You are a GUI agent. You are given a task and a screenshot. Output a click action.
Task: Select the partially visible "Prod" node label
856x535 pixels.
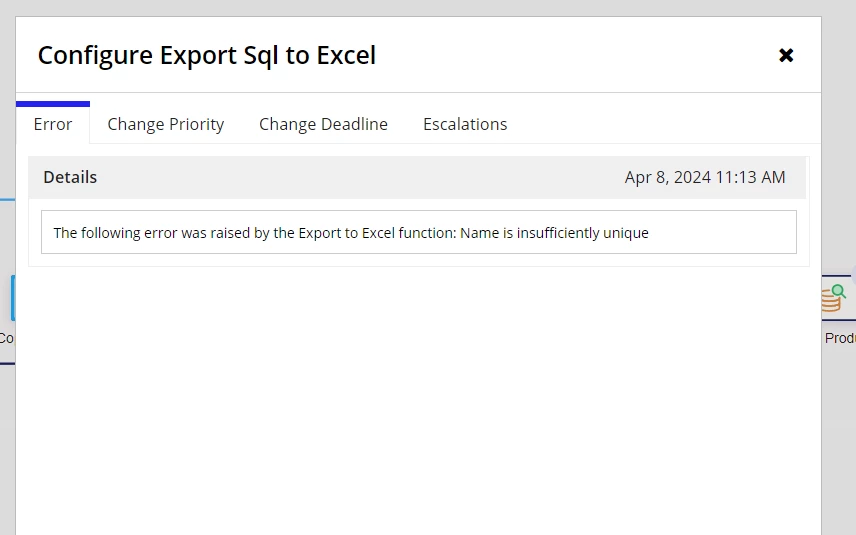[840, 338]
